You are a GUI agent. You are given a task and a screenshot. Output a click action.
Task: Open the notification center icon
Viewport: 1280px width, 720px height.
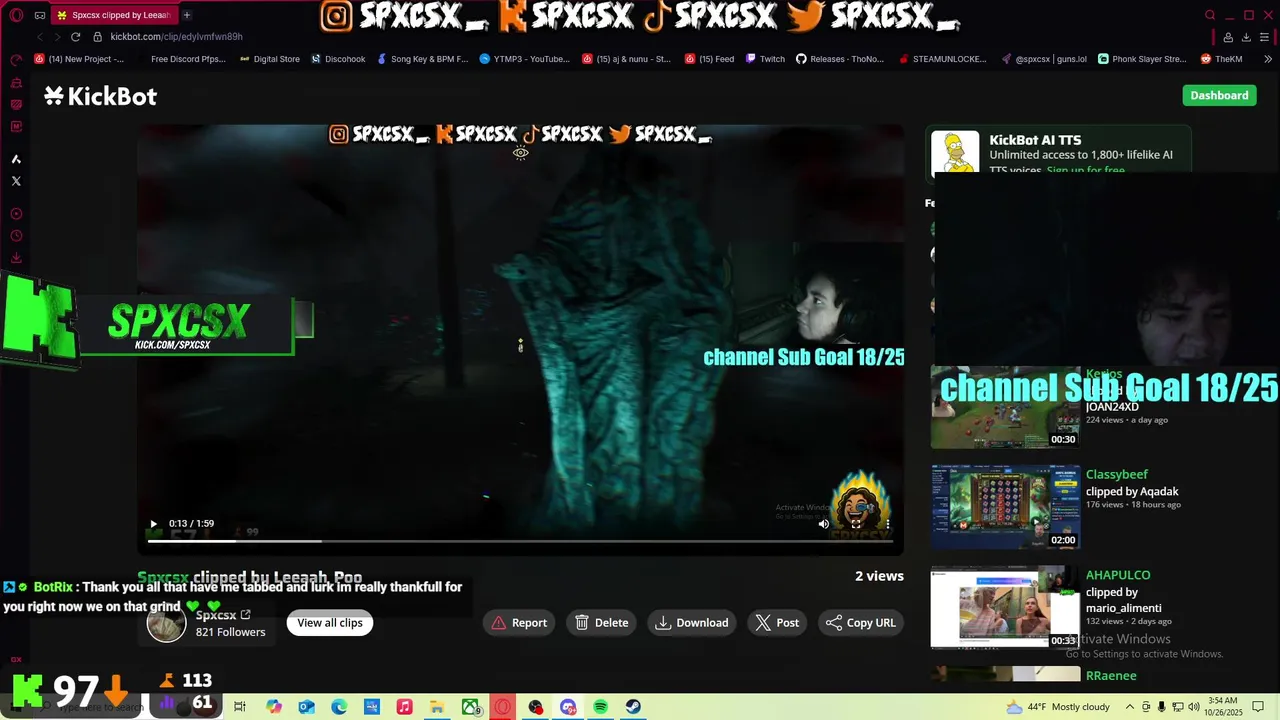coord(1258,707)
